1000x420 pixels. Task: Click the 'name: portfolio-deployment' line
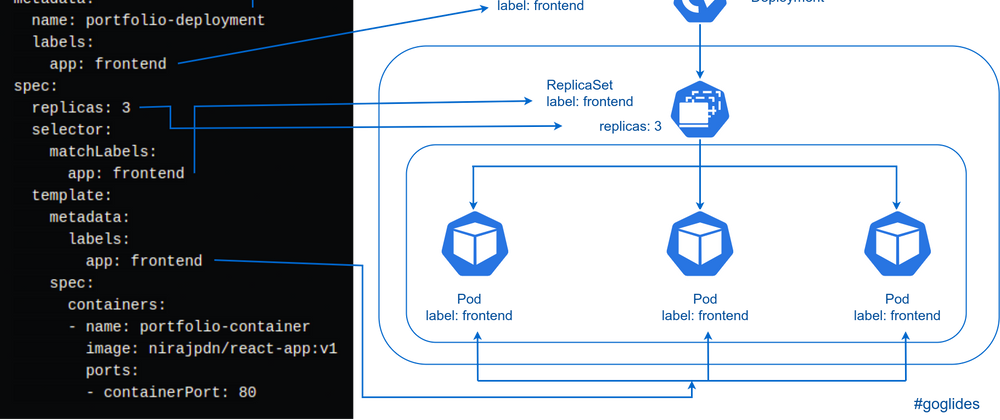[x=148, y=20]
